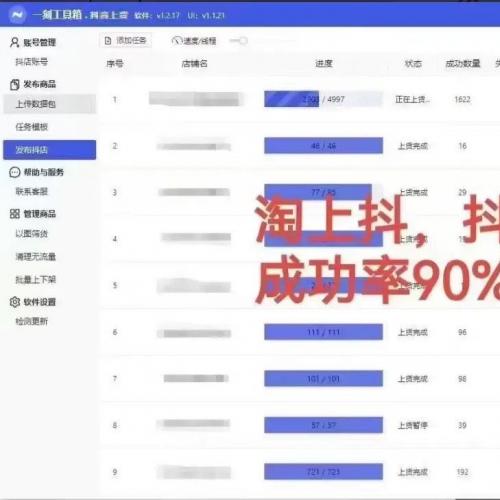Screen dimensions: 500x500
Task: Click the 账号管理 user icon in sidebar
Action: (x=14, y=42)
